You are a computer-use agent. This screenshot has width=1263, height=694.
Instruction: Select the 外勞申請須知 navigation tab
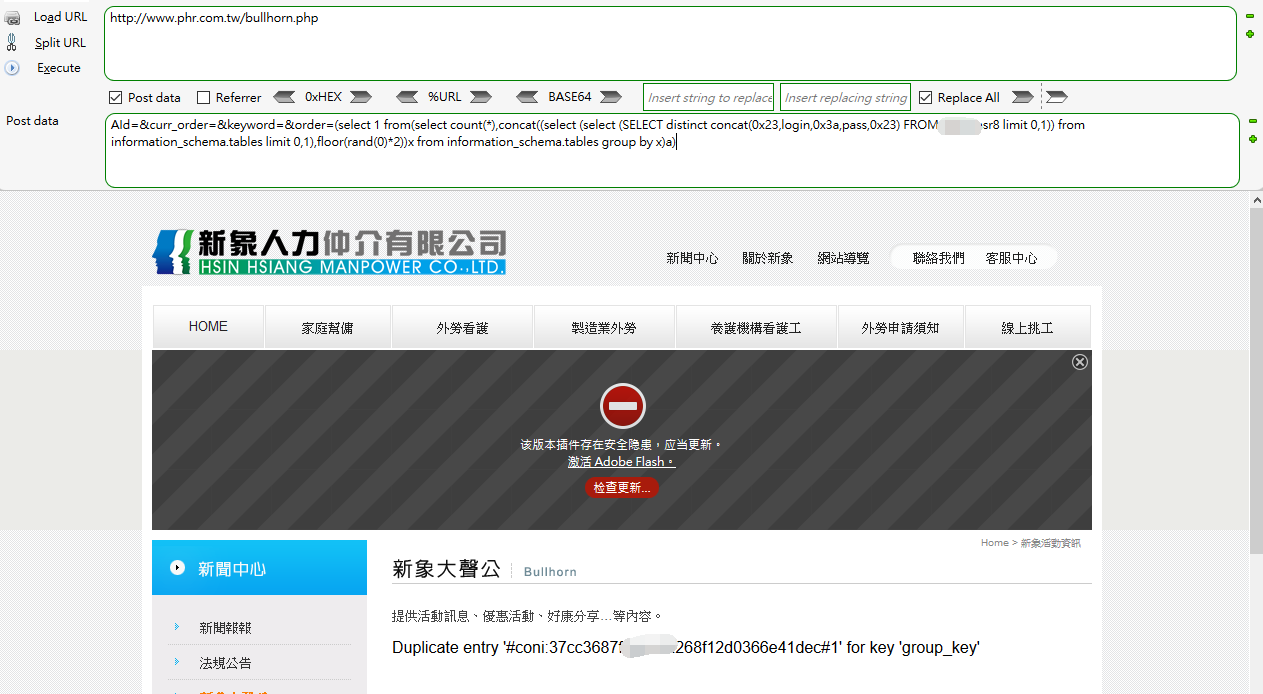pos(901,327)
